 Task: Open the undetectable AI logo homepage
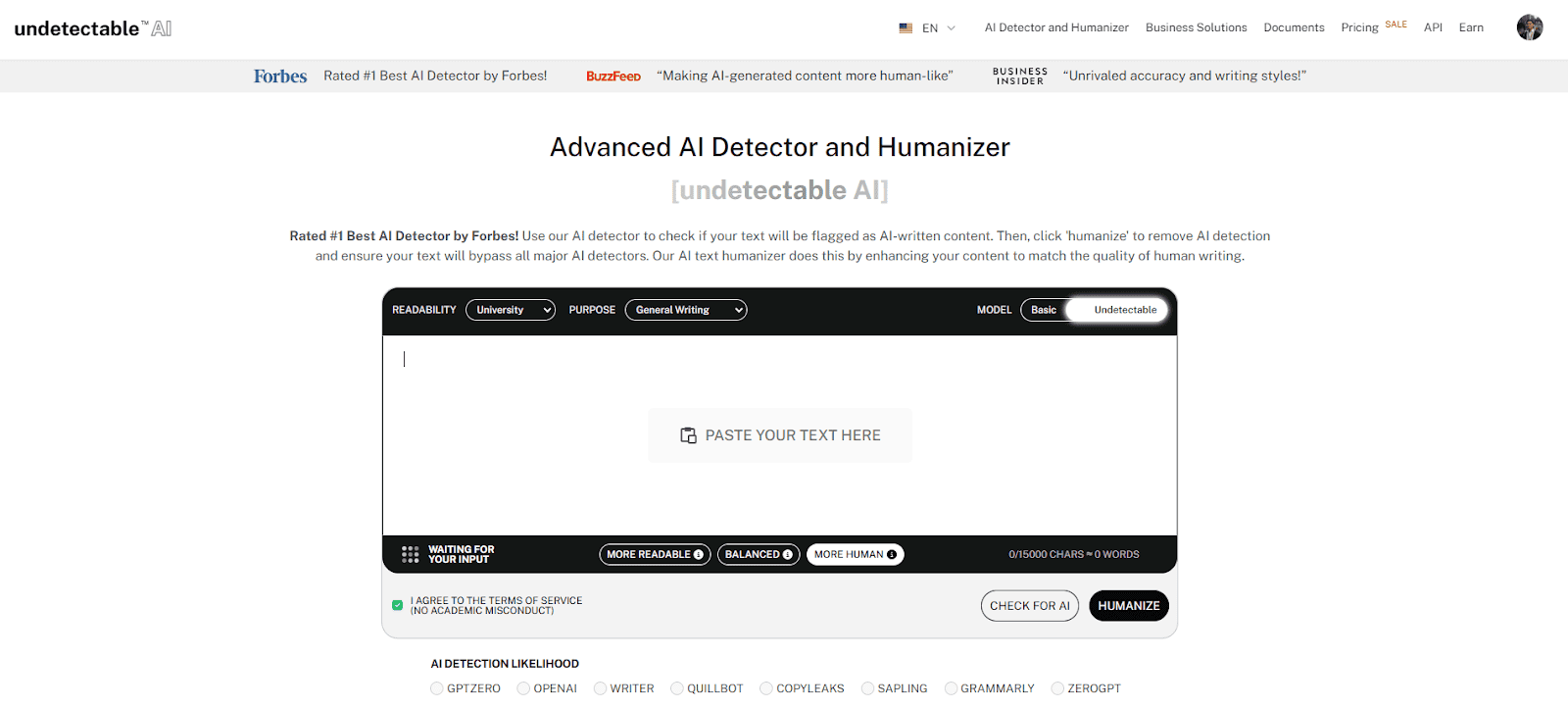93,28
